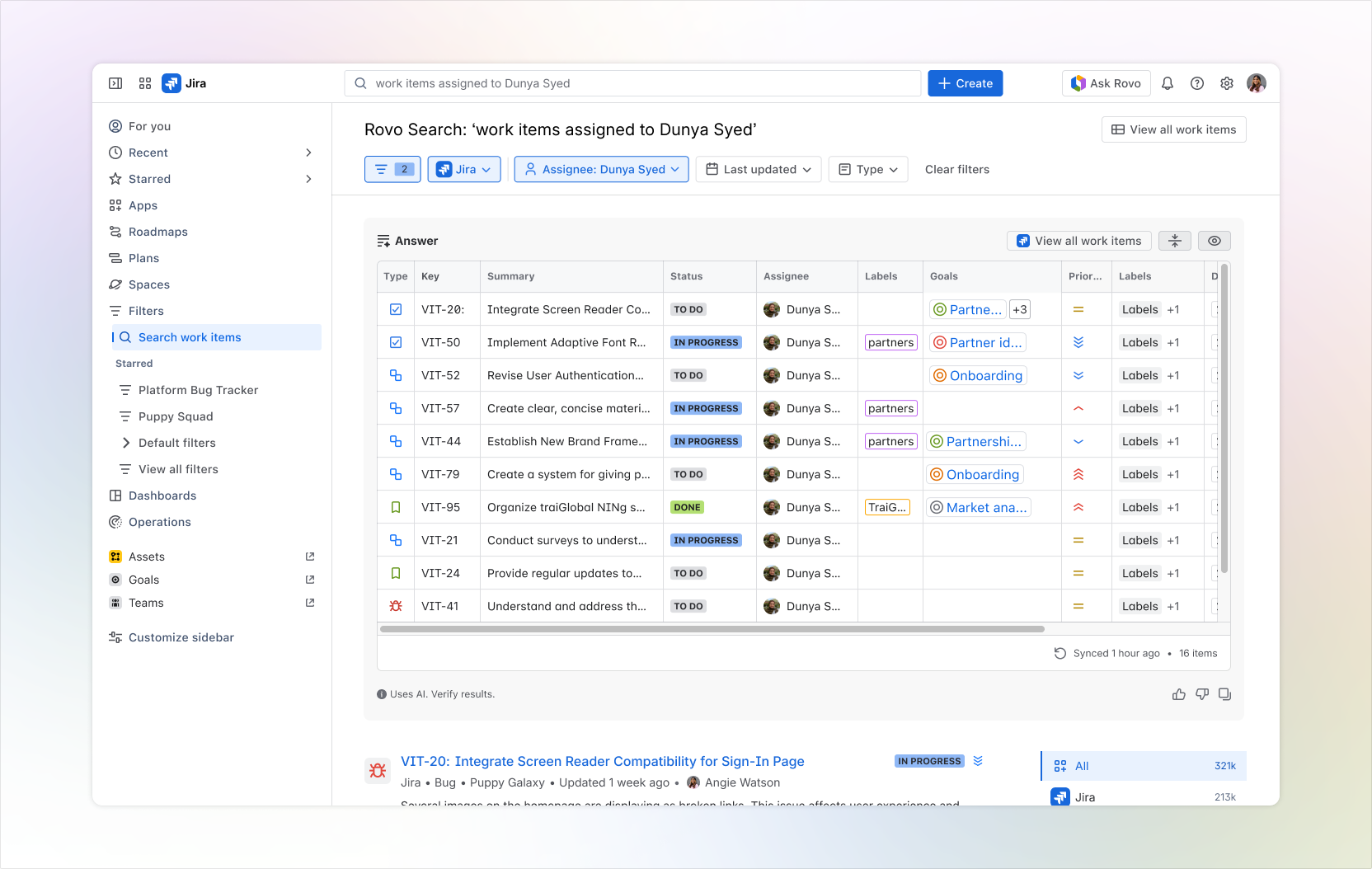Screen dimensions: 1372x869
Task: Open Dashboards in the sidebar
Action: (x=215, y=496)
